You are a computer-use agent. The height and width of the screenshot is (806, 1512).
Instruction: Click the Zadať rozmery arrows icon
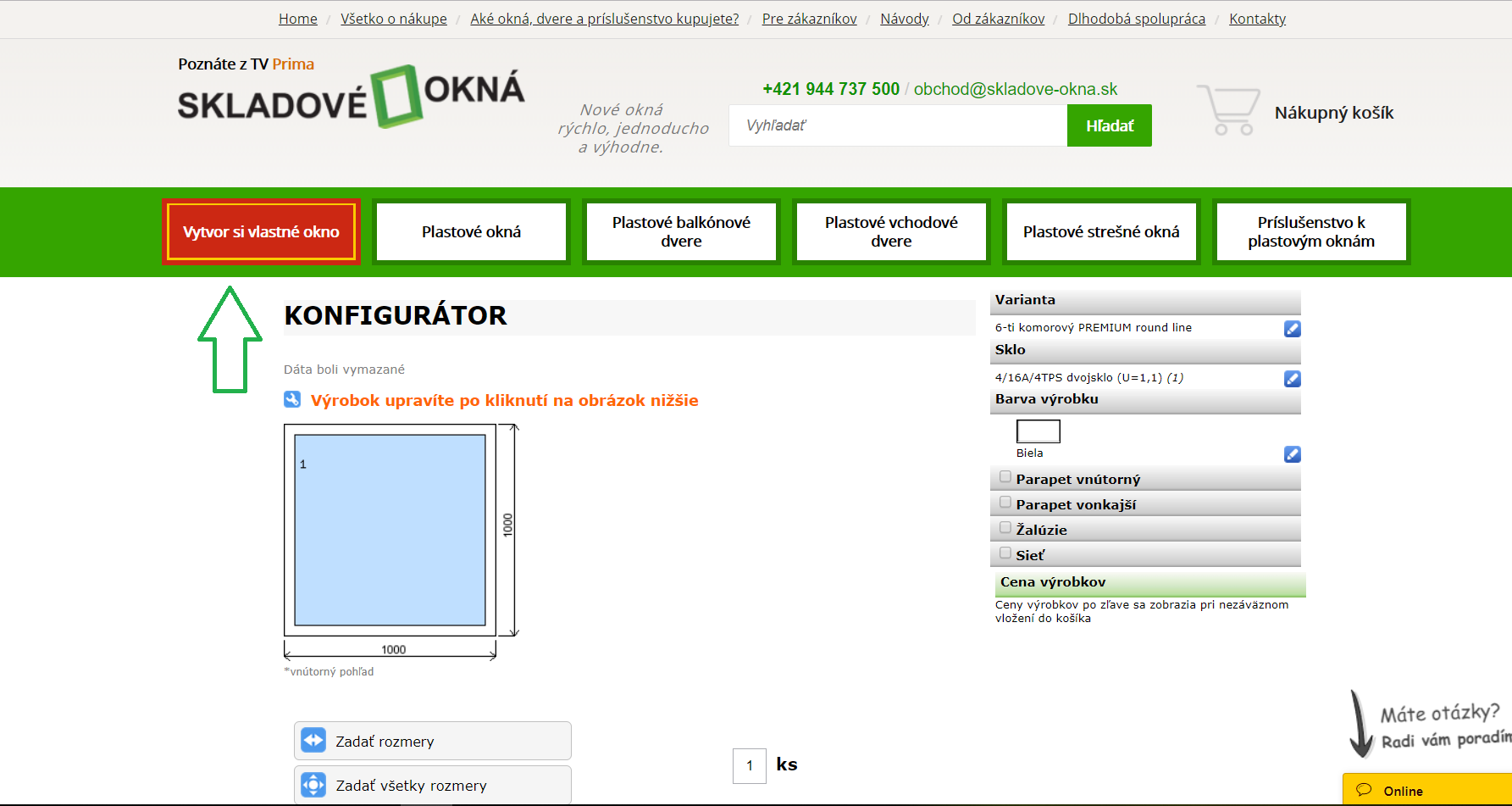coord(313,741)
